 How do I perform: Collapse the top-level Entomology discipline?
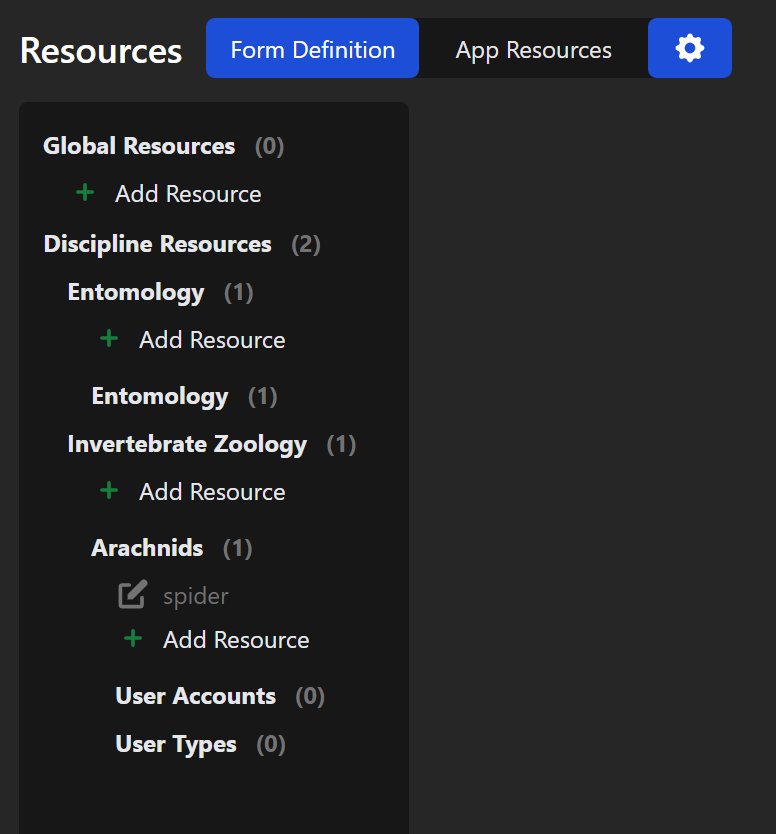pos(161,292)
